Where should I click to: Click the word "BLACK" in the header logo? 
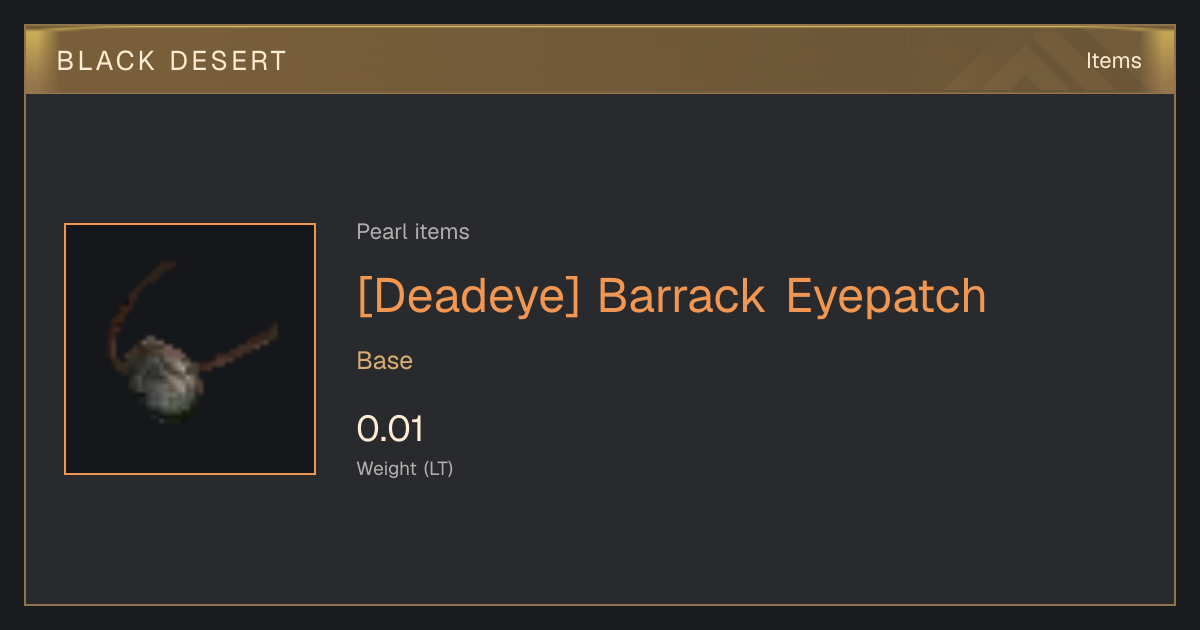click(106, 61)
